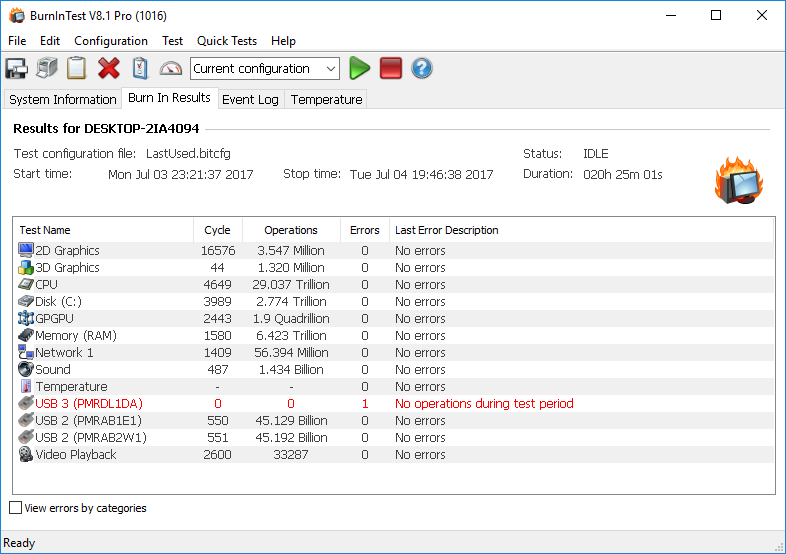
Task: Click the 1.9 Quadrillion operations value
Action: coord(291,318)
